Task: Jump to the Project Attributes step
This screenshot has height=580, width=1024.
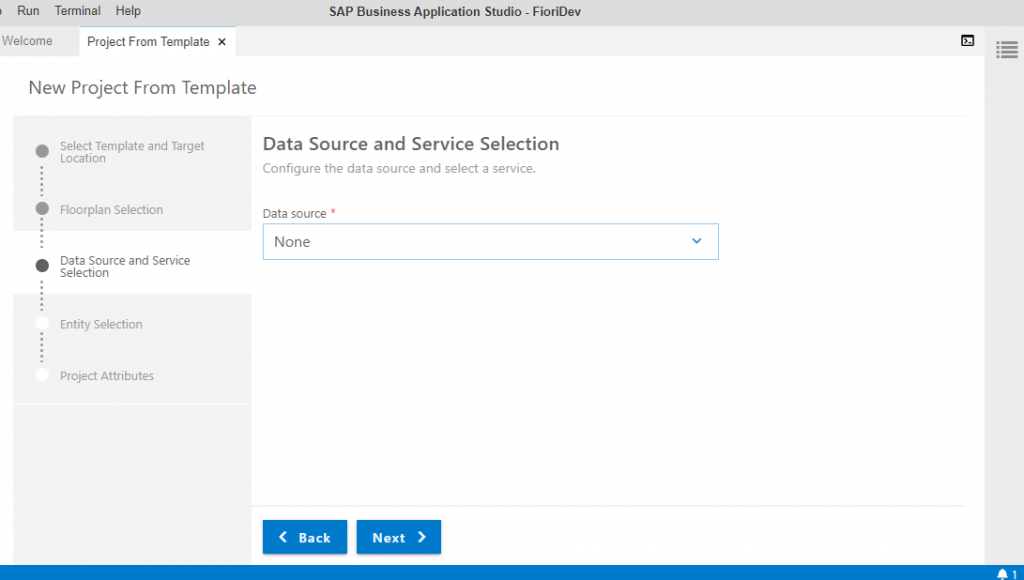Action: (x=107, y=376)
